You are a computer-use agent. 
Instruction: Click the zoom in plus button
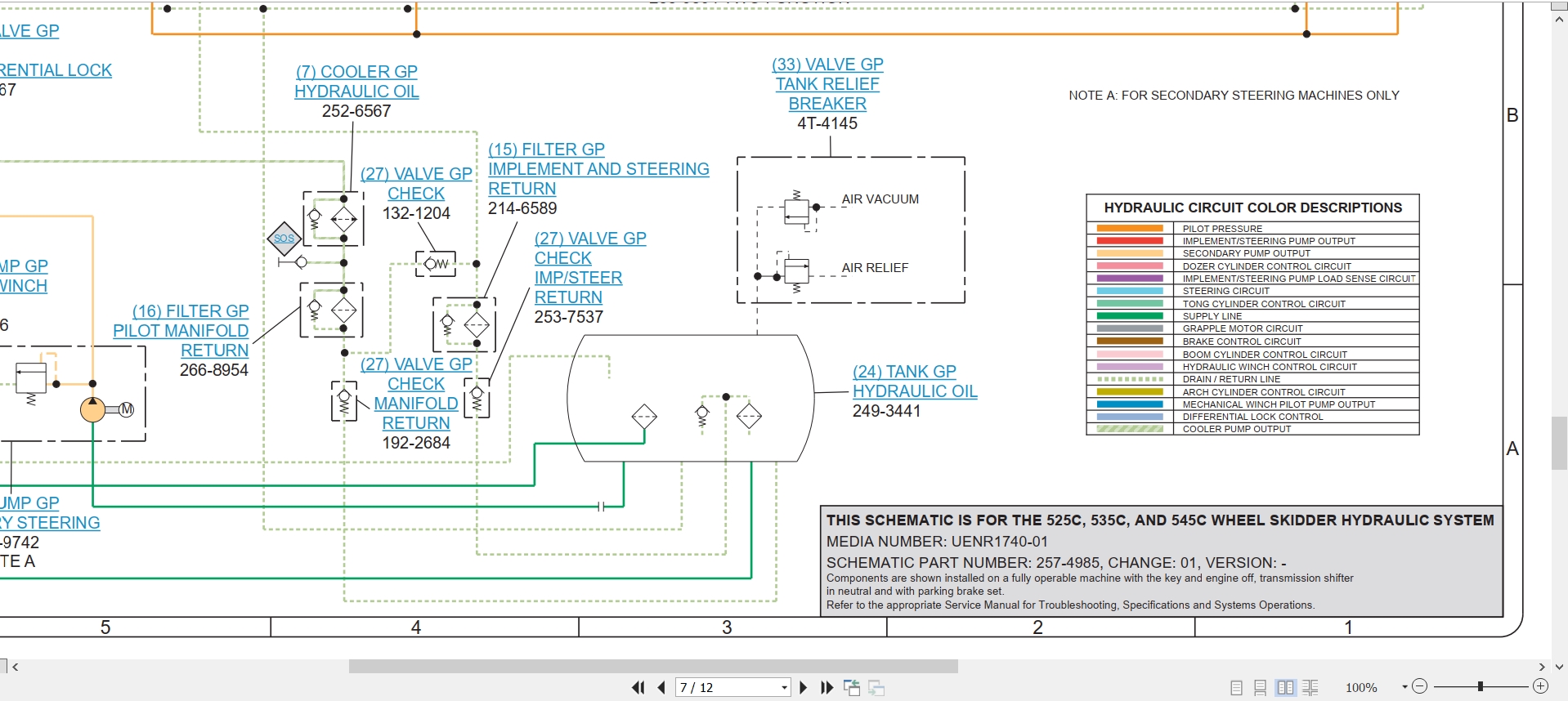pyautogui.click(x=1541, y=687)
